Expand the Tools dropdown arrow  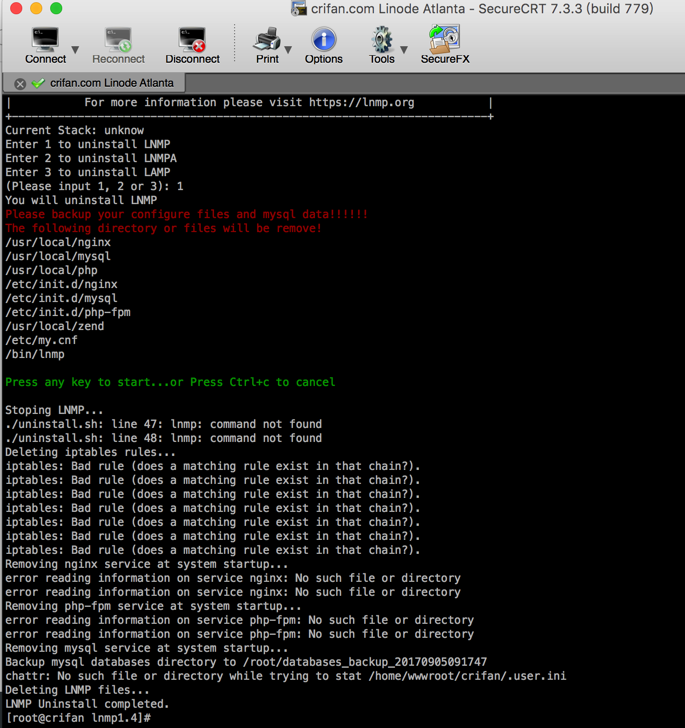pos(404,49)
